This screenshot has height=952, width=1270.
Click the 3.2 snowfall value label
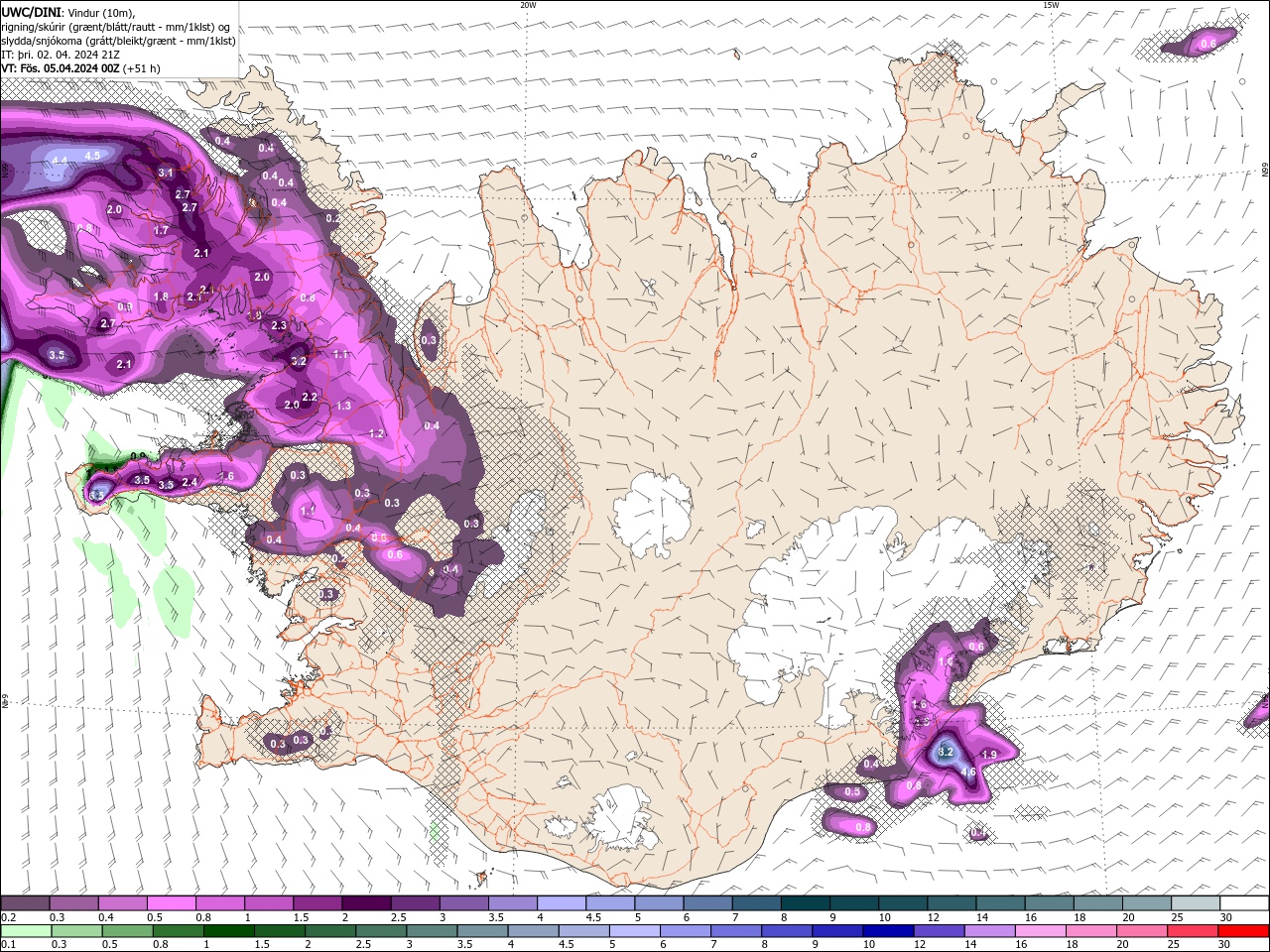pos(299,362)
